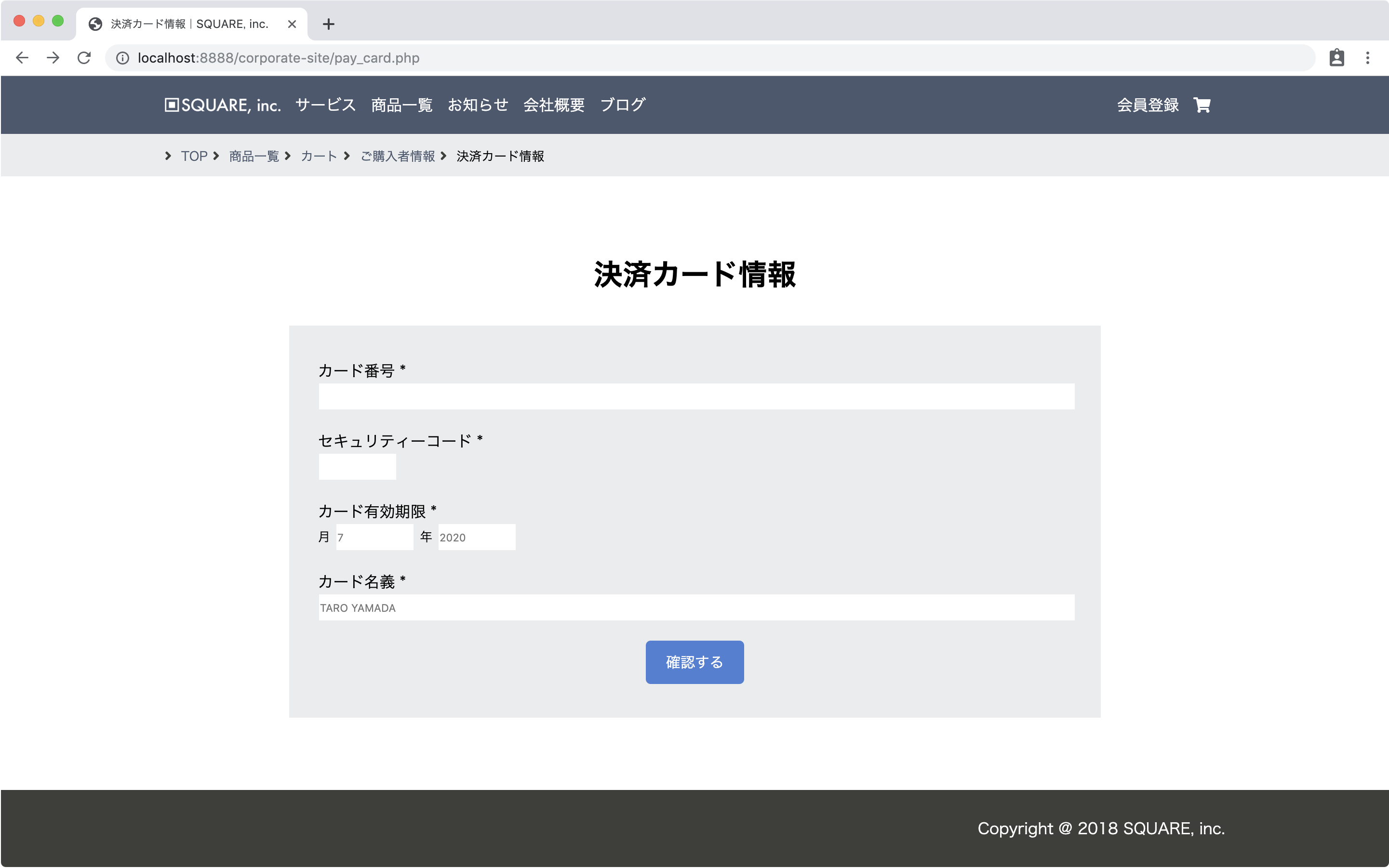
Task: Open the Chrome profile icon
Action: tap(1337, 58)
